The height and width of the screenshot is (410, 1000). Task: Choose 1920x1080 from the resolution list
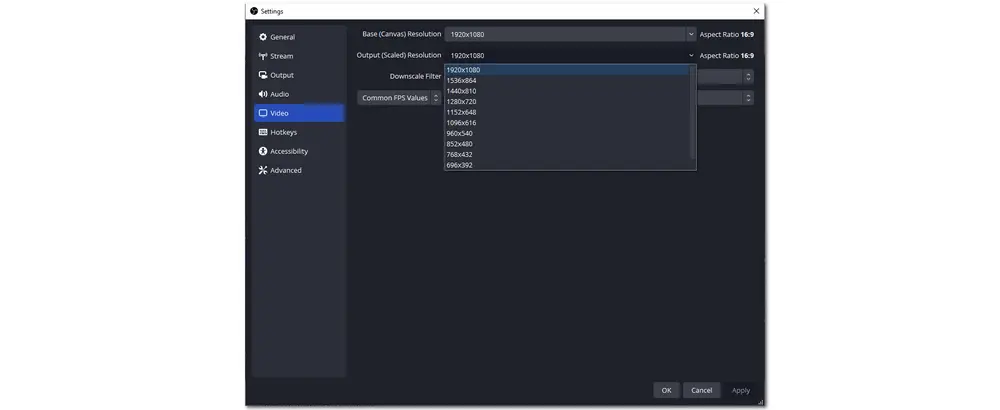(x=567, y=70)
